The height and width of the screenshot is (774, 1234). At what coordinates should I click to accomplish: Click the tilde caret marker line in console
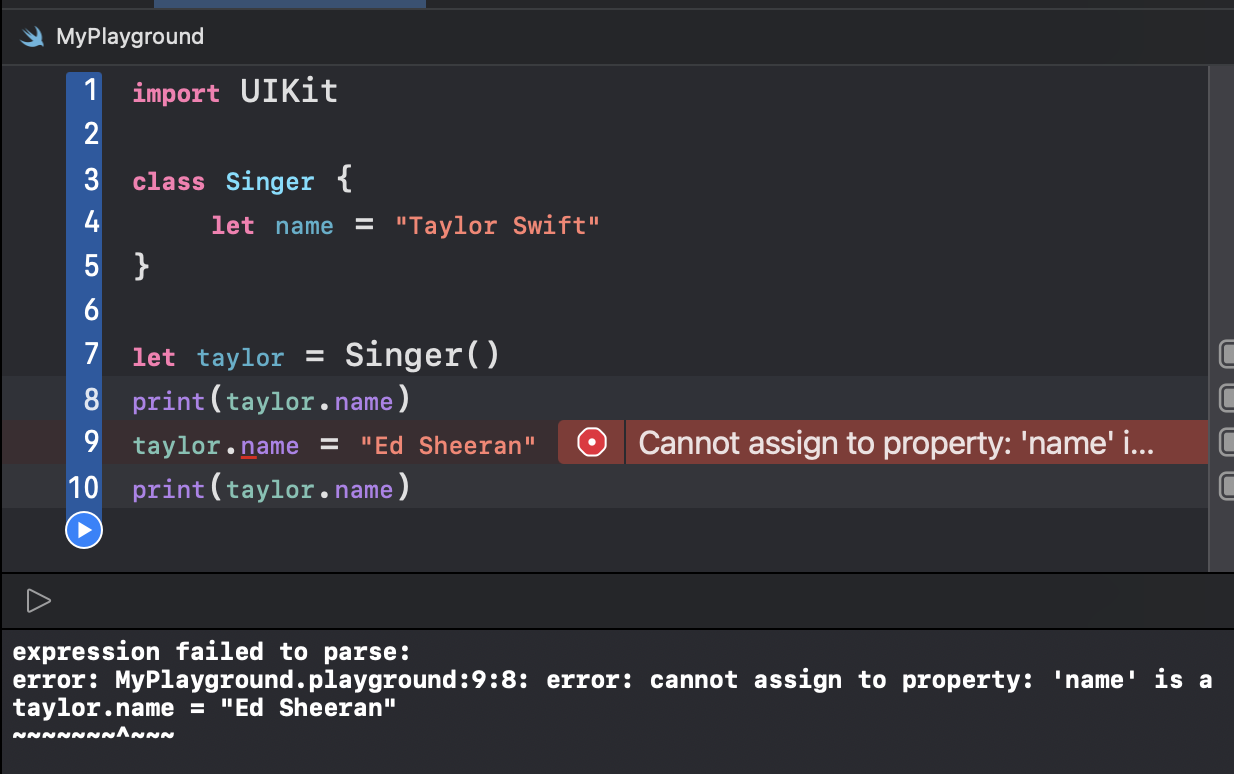93,736
